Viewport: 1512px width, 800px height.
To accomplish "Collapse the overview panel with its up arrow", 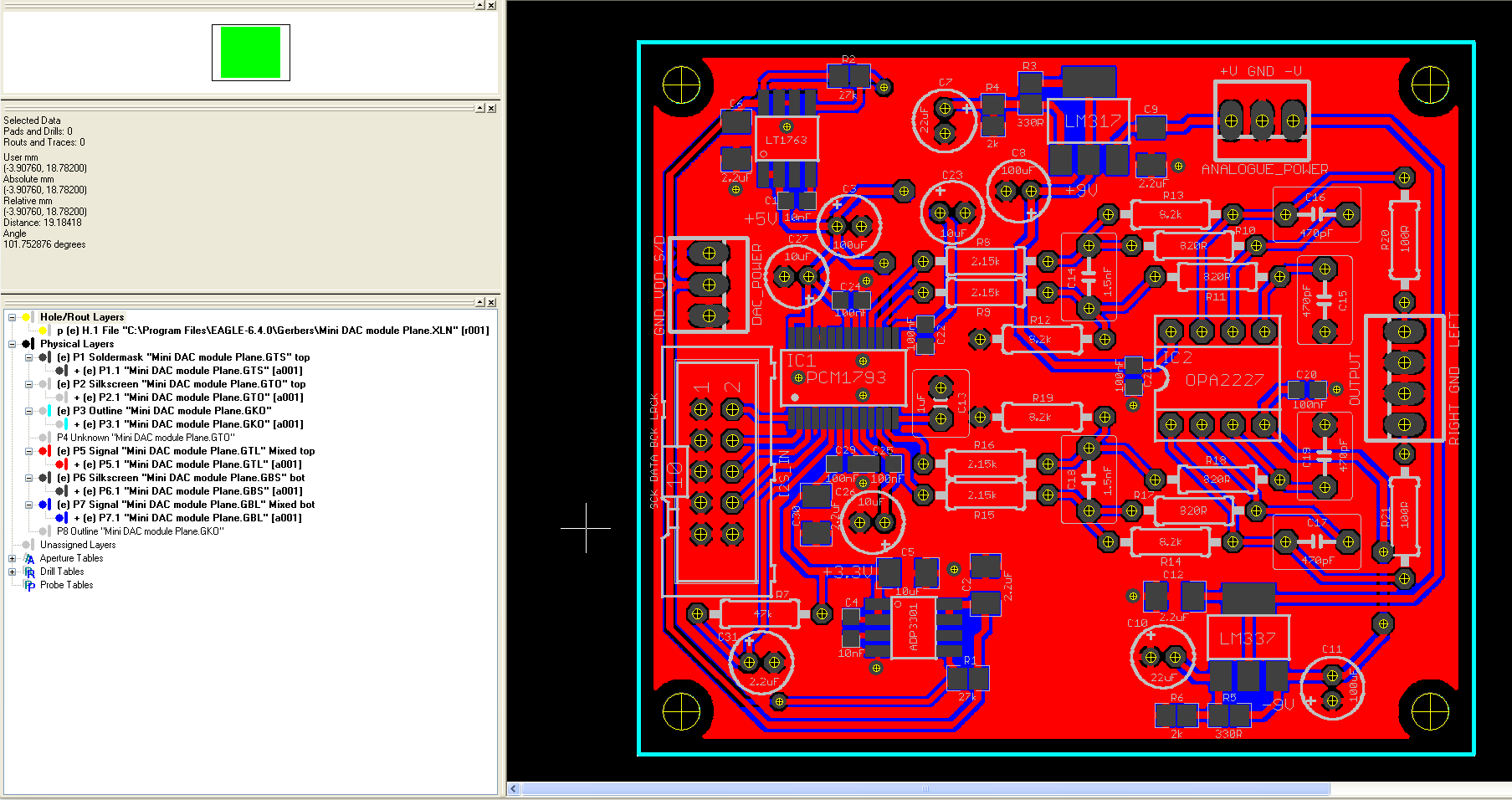I will click(480, 5).
